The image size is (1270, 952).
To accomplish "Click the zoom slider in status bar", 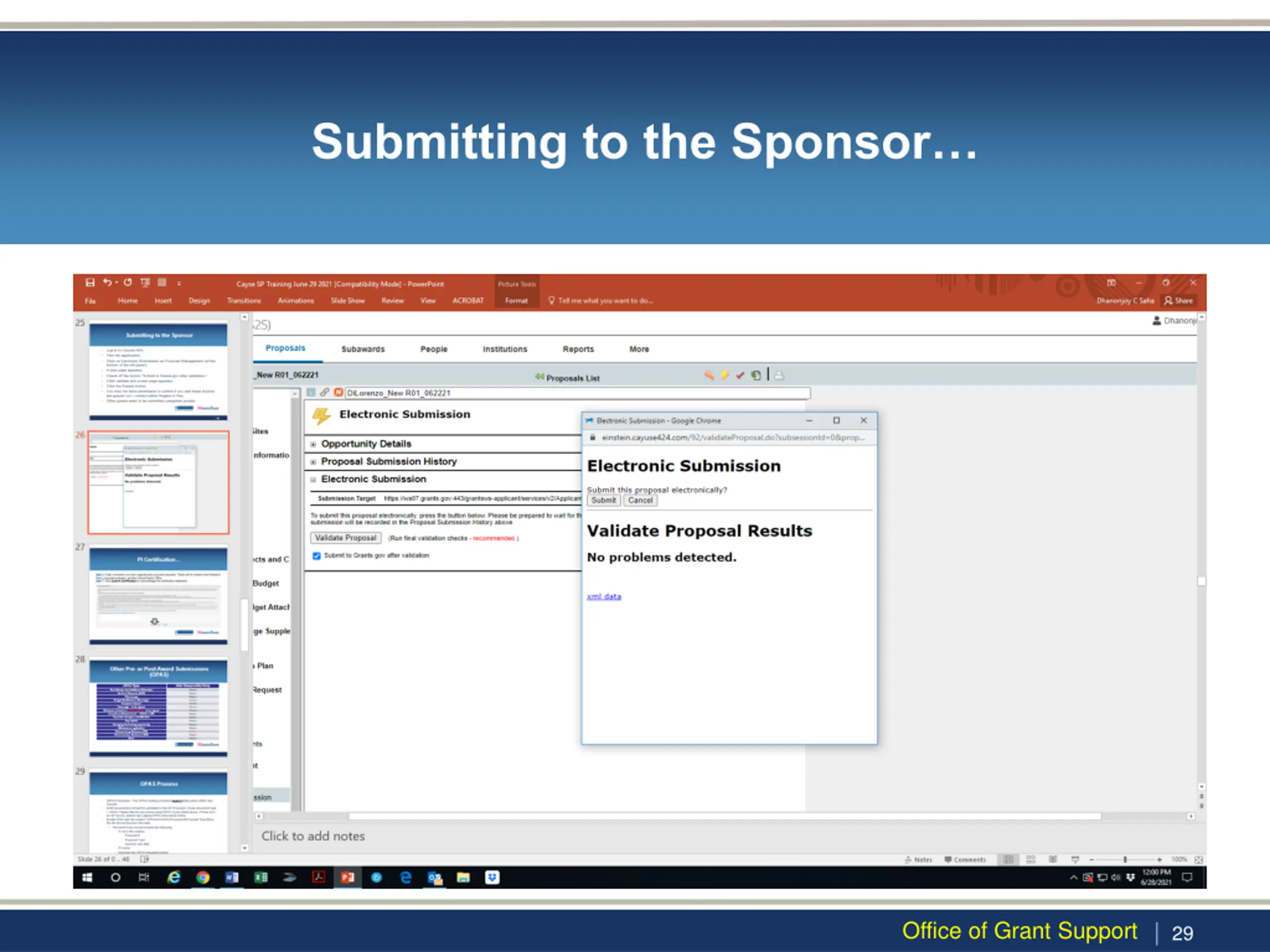I will (1125, 859).
